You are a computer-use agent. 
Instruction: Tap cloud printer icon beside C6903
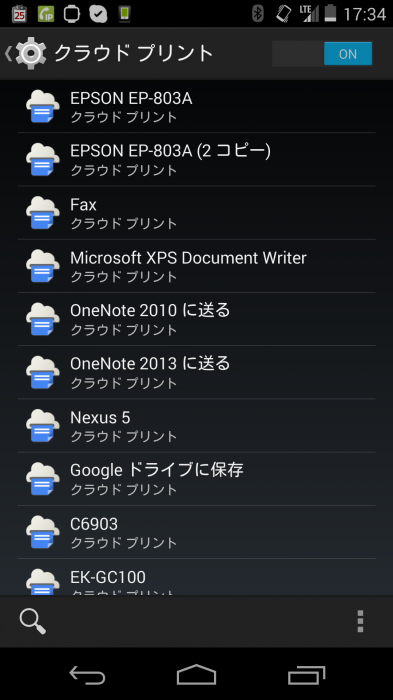click(42, 532)
